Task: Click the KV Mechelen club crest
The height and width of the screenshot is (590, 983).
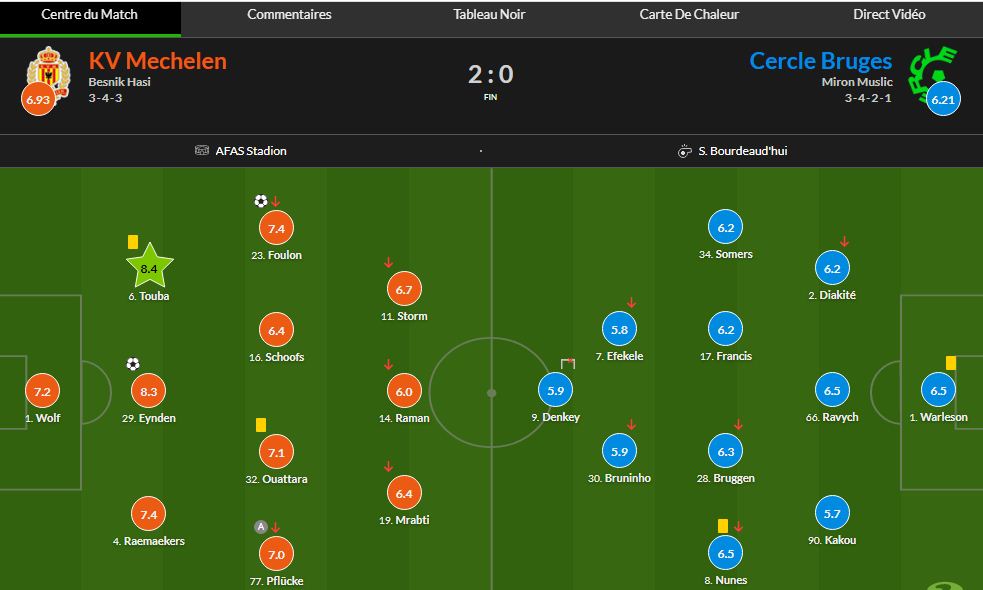Action: 44,70
